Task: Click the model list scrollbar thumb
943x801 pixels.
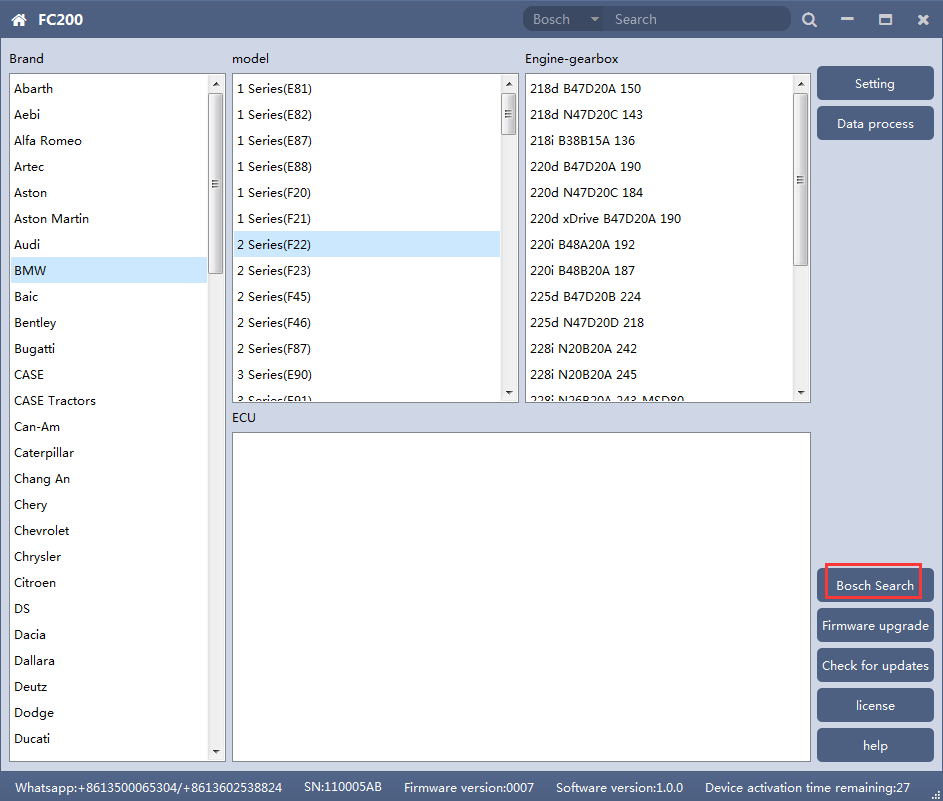Action: click(x=509, y=114)
